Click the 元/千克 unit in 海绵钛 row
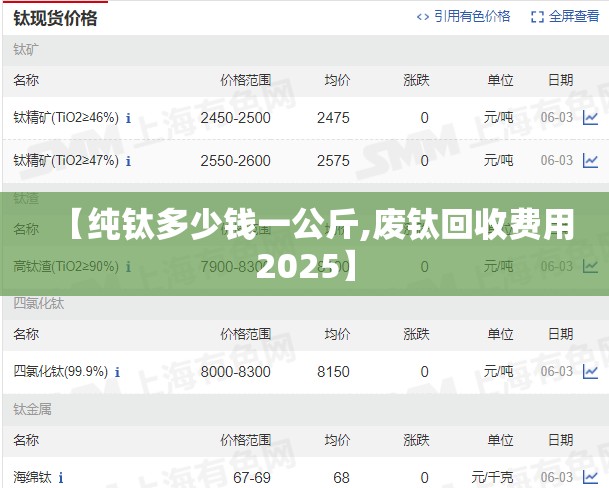This screenshot has width=609, height=488. pos(492,478)
